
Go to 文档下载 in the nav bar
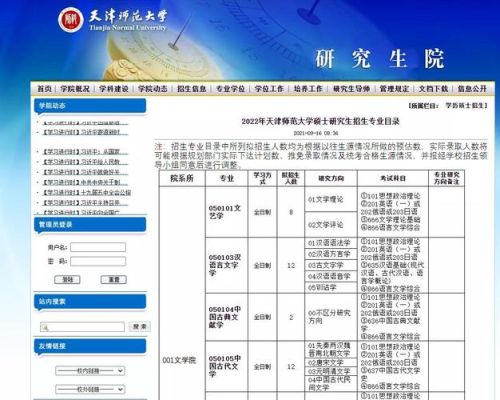tap(433, 89)
